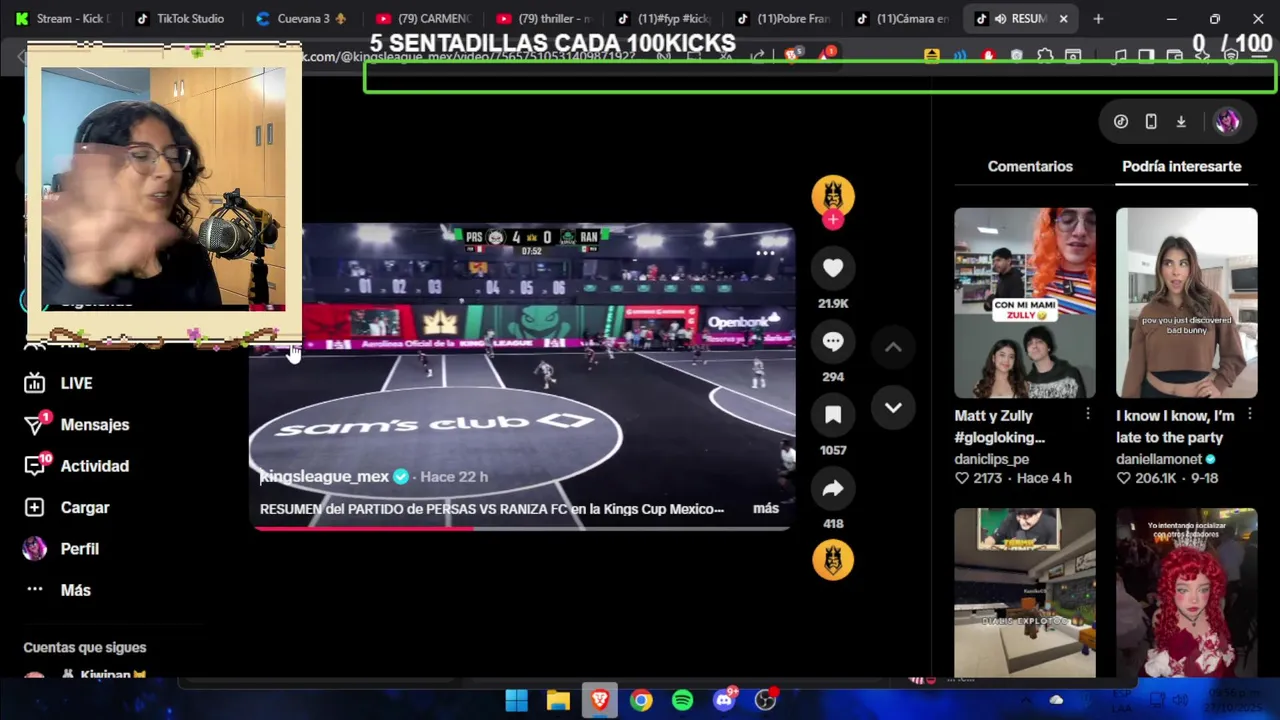Open the kingsleague_mex username link
1280x720 pixels.
324,477
